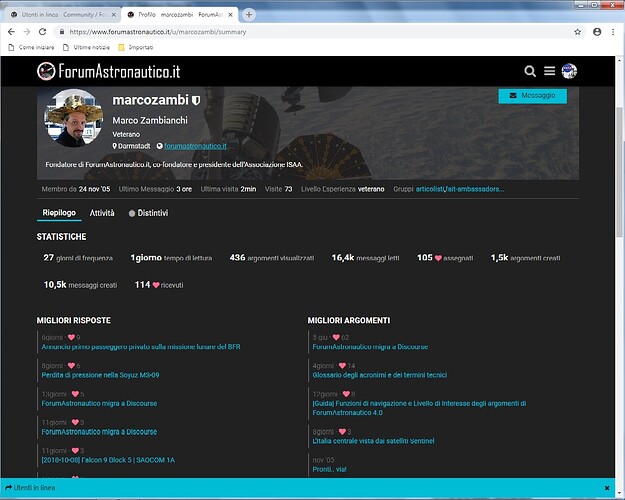Open Annuncio primo passeggero privato BFR reply
Viewport: 625px width, 500px height.
click(141, 347)
